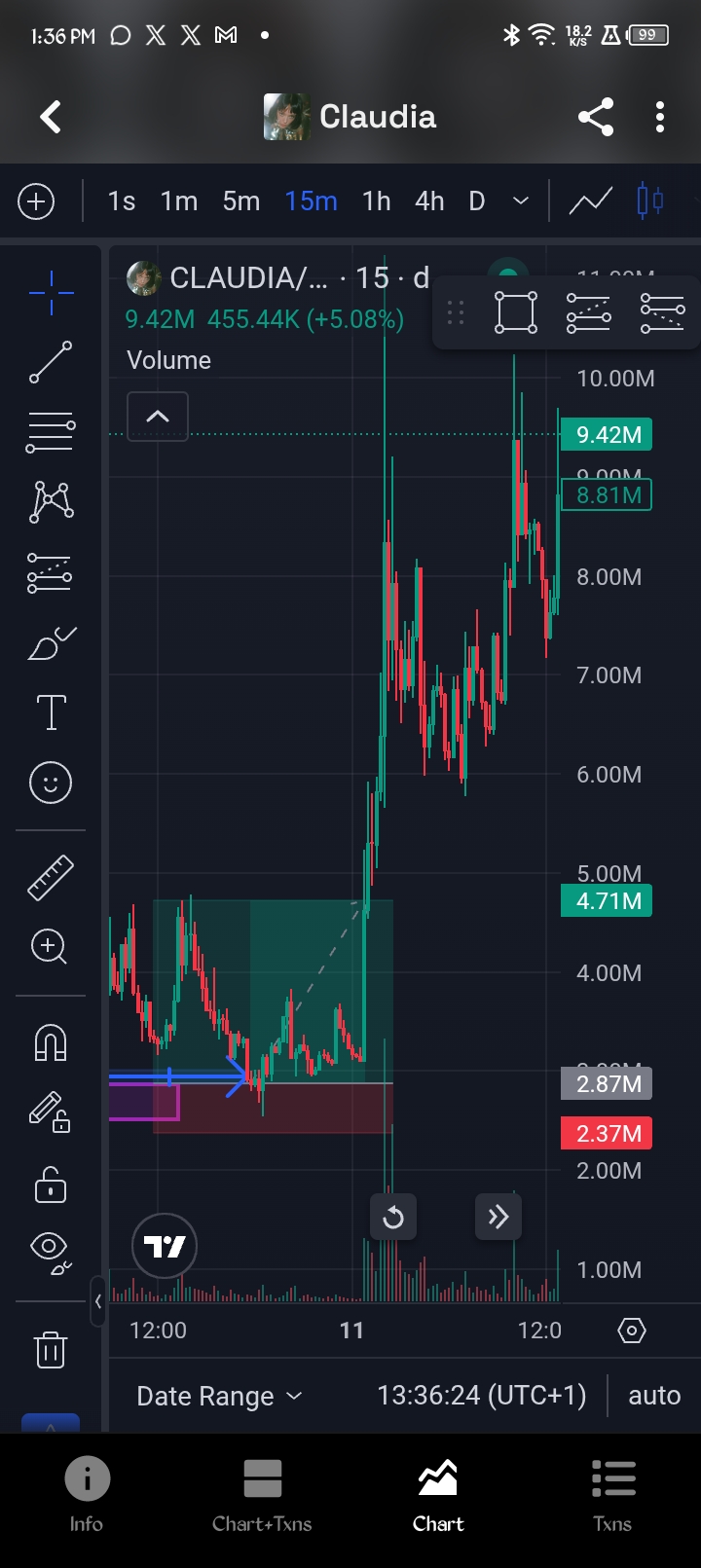Select the brush drawing tool
Image resolution: width=701 pixels, height=1568 pixels.
click(51, 643)
